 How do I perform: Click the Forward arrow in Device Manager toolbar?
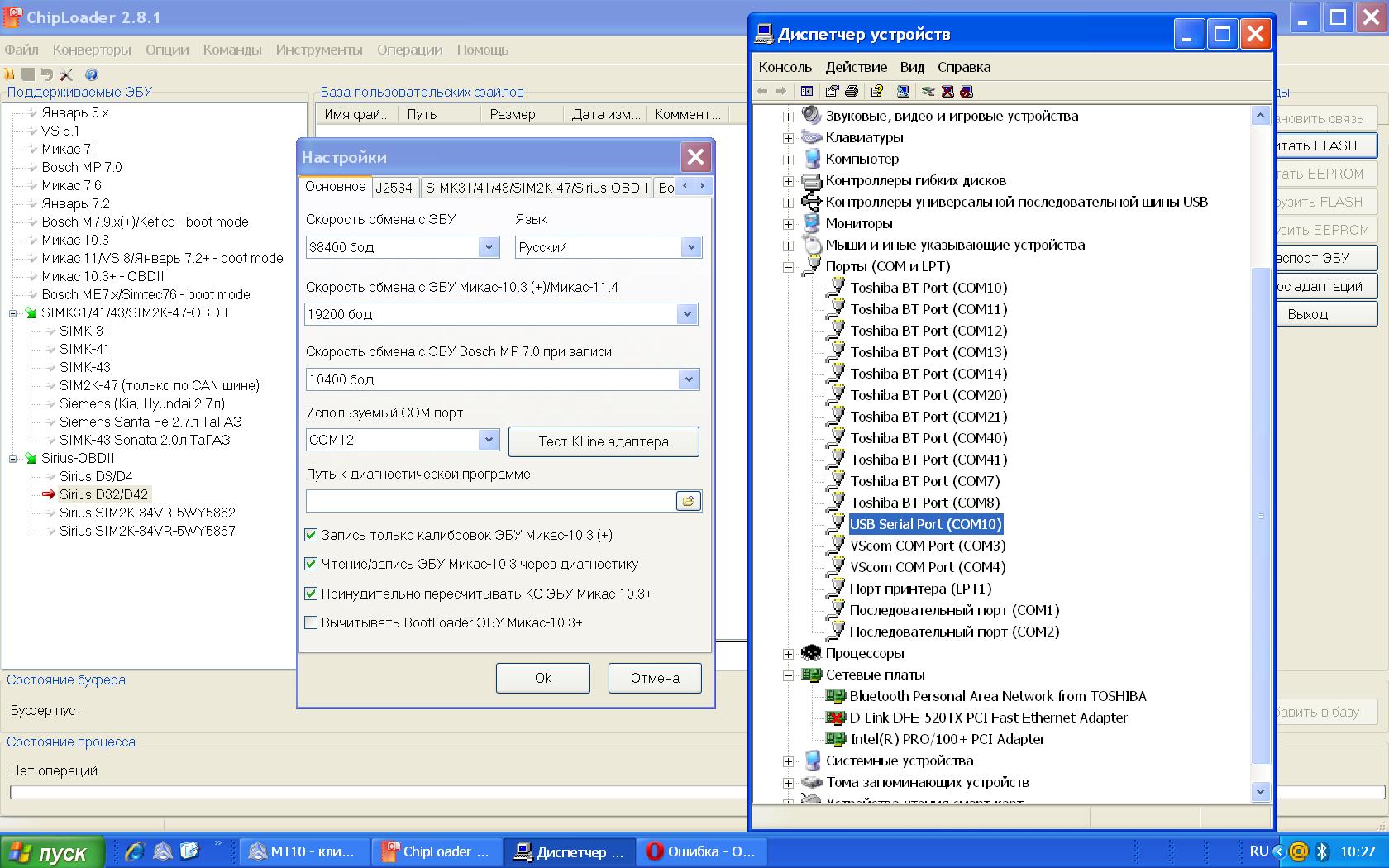(x=781, y=91)
